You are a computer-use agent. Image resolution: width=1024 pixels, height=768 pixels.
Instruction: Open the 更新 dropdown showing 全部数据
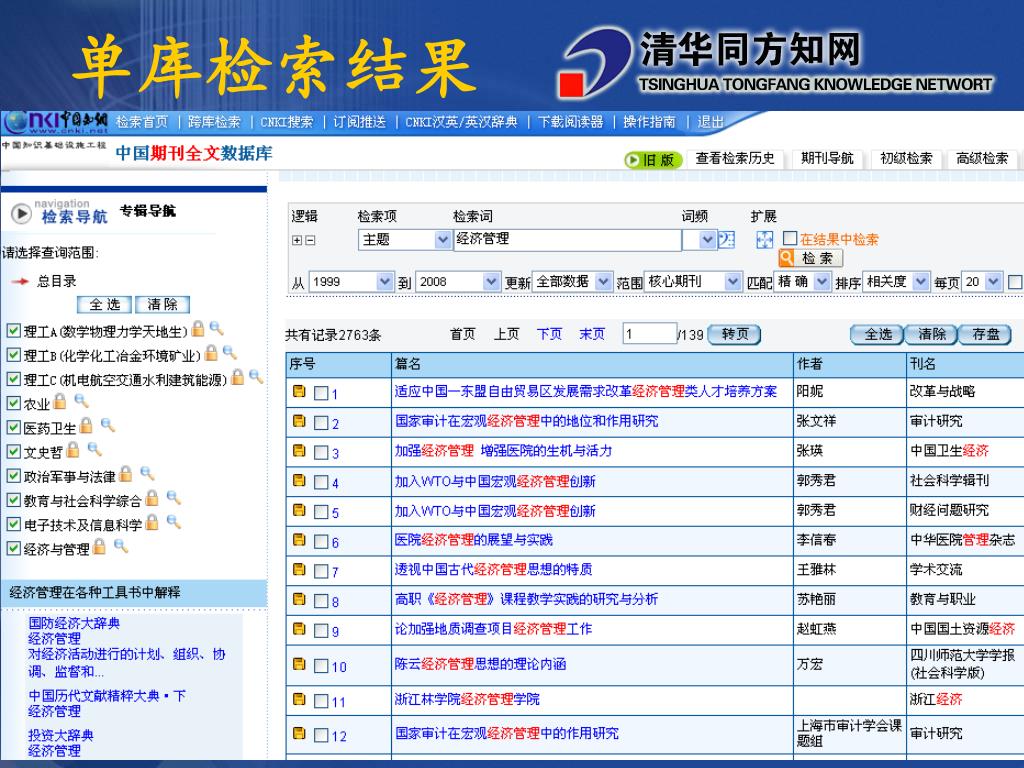coord(572,281)
